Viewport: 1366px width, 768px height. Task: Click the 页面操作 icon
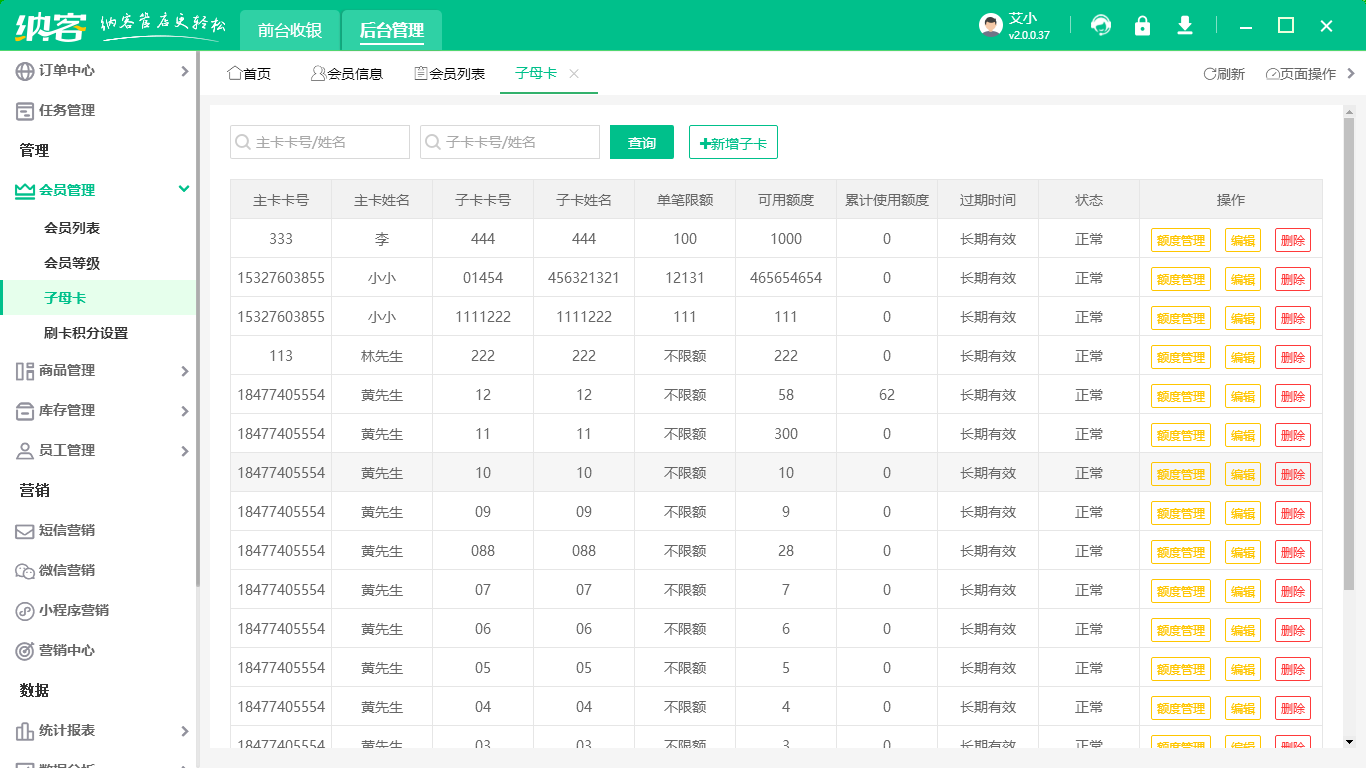coord(1272,74)
